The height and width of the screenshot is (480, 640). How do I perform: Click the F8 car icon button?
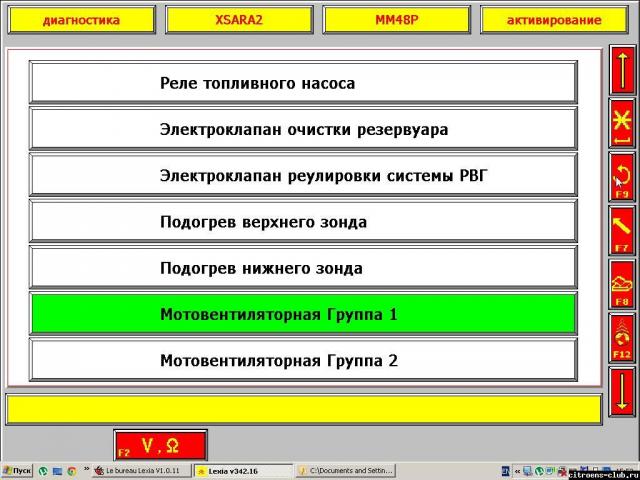pyautogui.click(x=622, y=284)
